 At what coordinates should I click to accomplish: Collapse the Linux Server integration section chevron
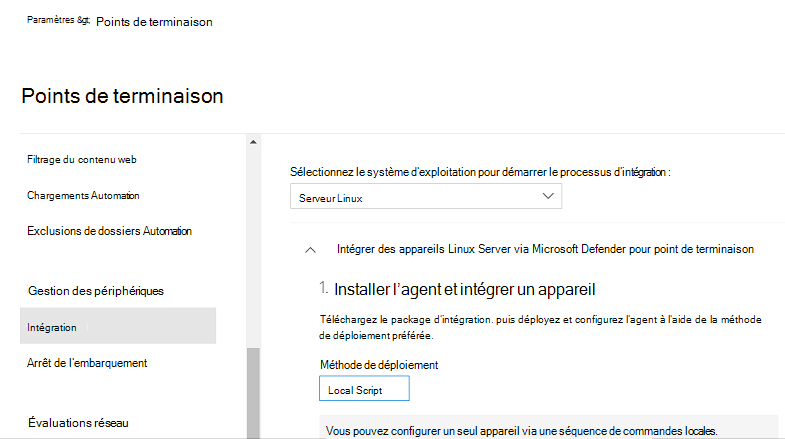click(x=310, y=250)
